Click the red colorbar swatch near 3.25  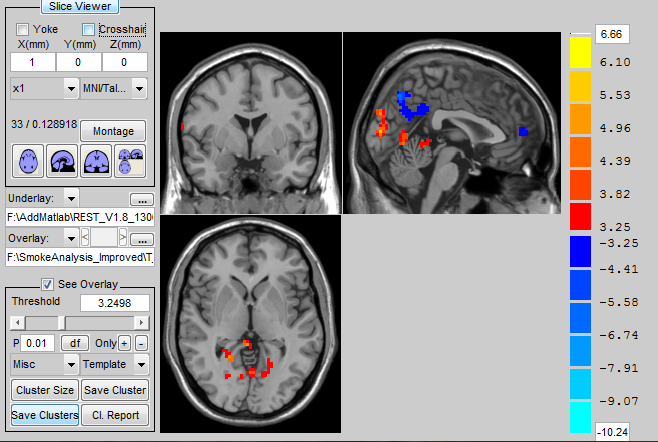(580, 216)
